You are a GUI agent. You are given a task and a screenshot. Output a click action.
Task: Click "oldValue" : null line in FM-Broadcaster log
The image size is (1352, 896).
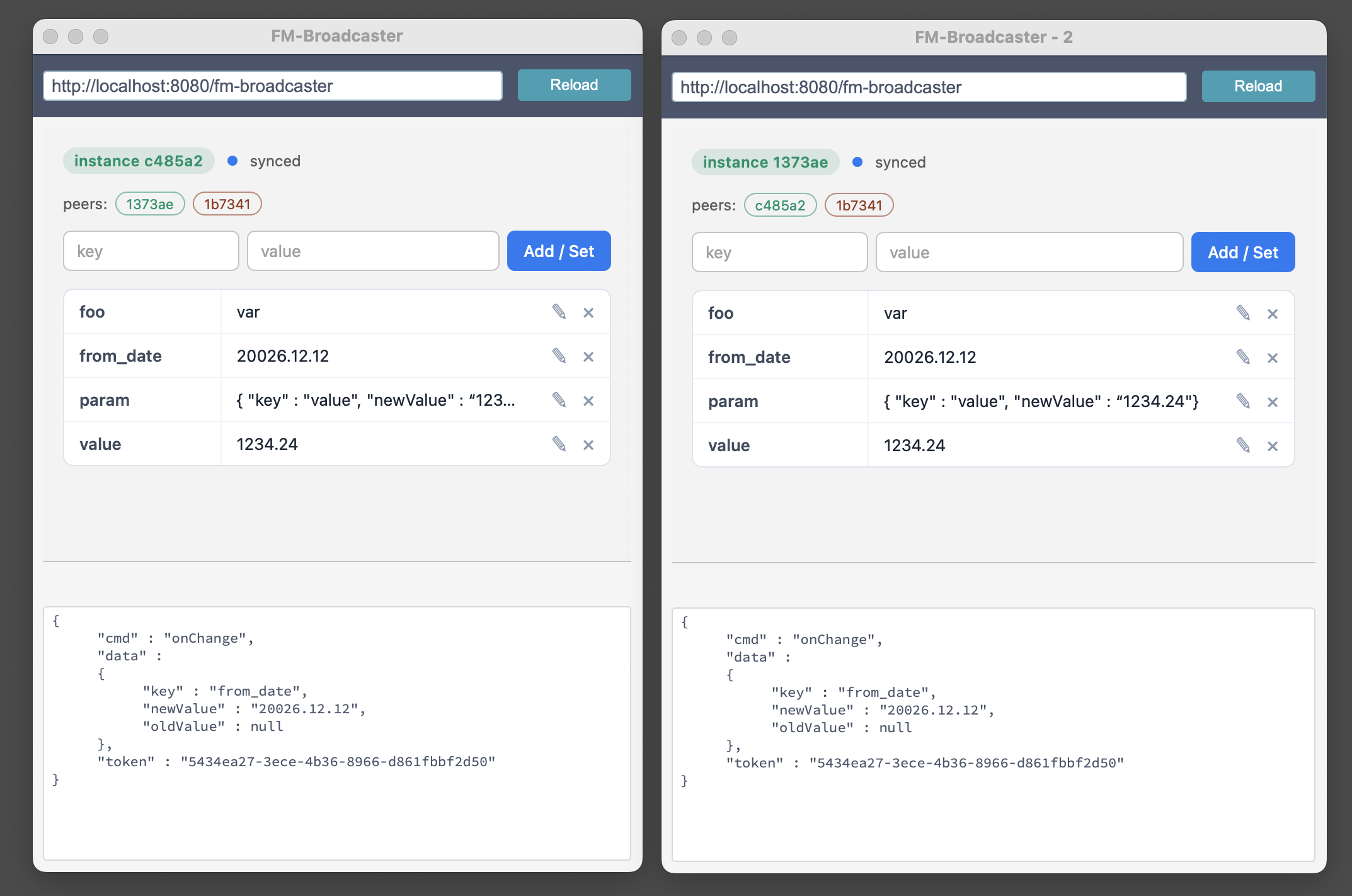coord(213,727)
